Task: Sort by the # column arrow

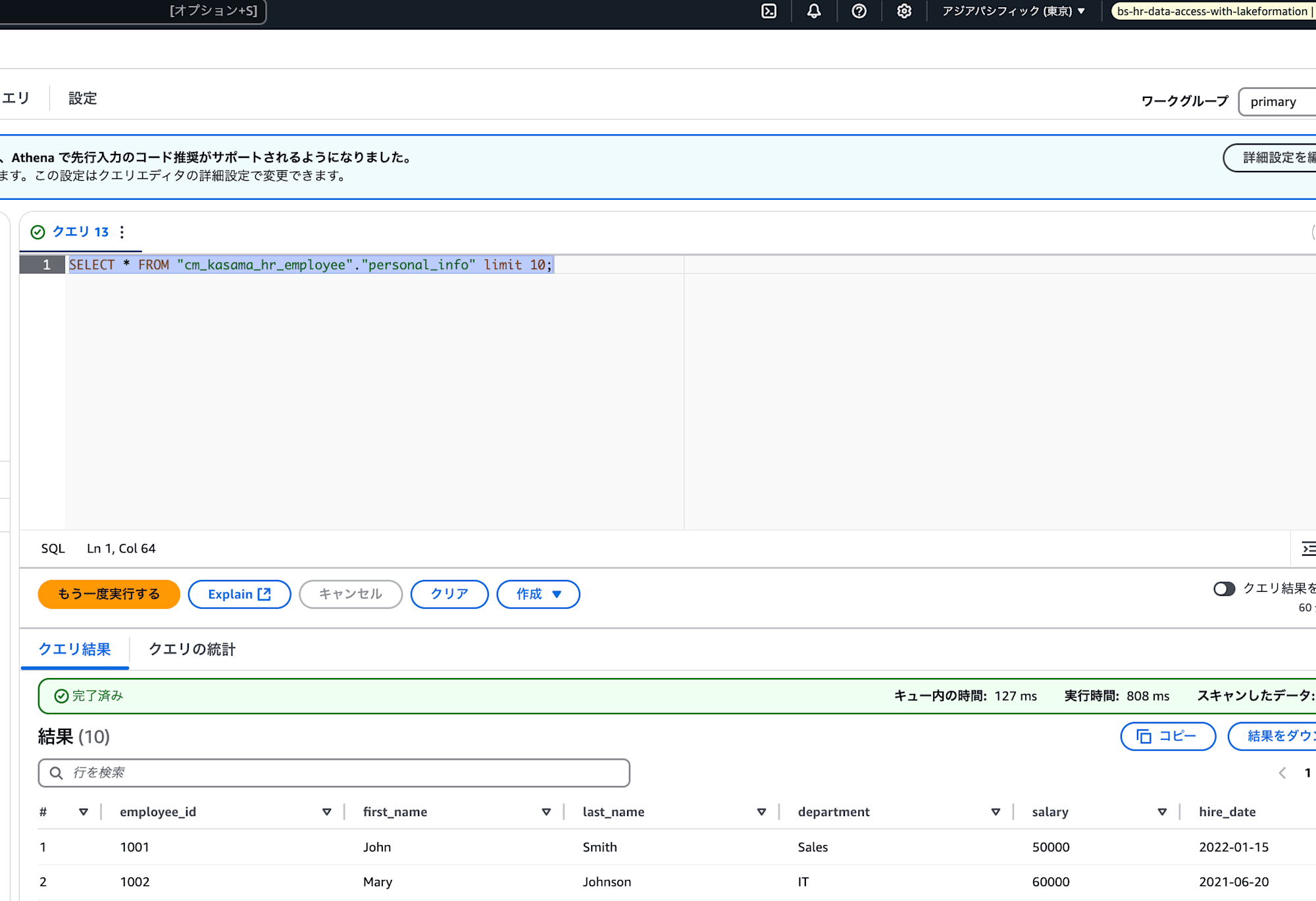Action: point(84,812)
